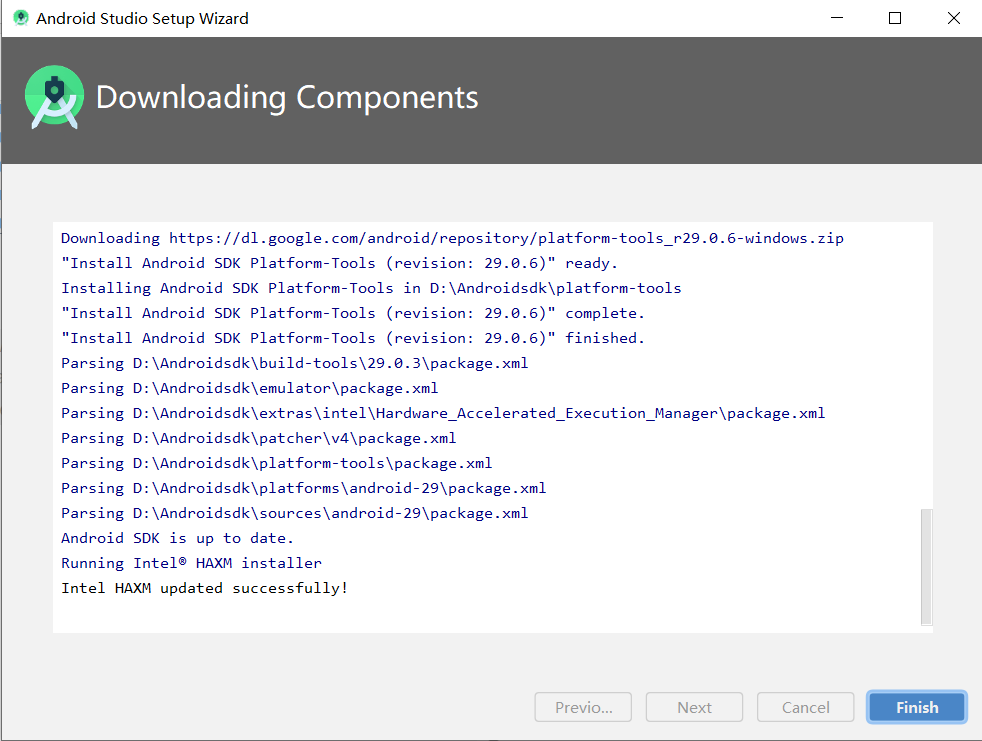Click the "Android Studio Setup Wizard" window title
Image resolution: width=982 pixels, height=741 pixels.
coord(142,18)
